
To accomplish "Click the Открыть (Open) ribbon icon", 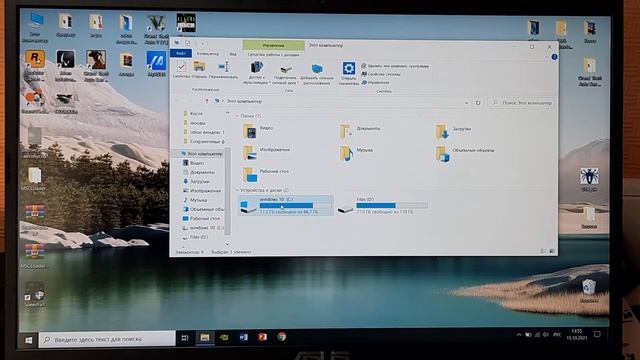I will (x=199, y=69).
